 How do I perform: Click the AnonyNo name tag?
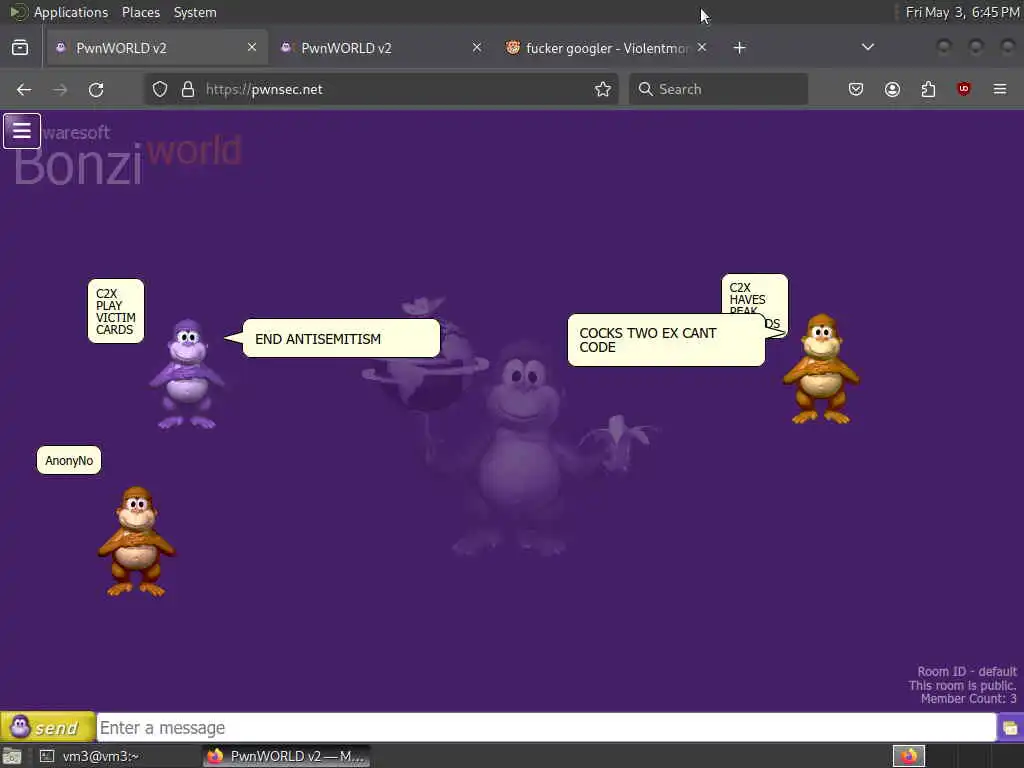[x=69, y=460]
